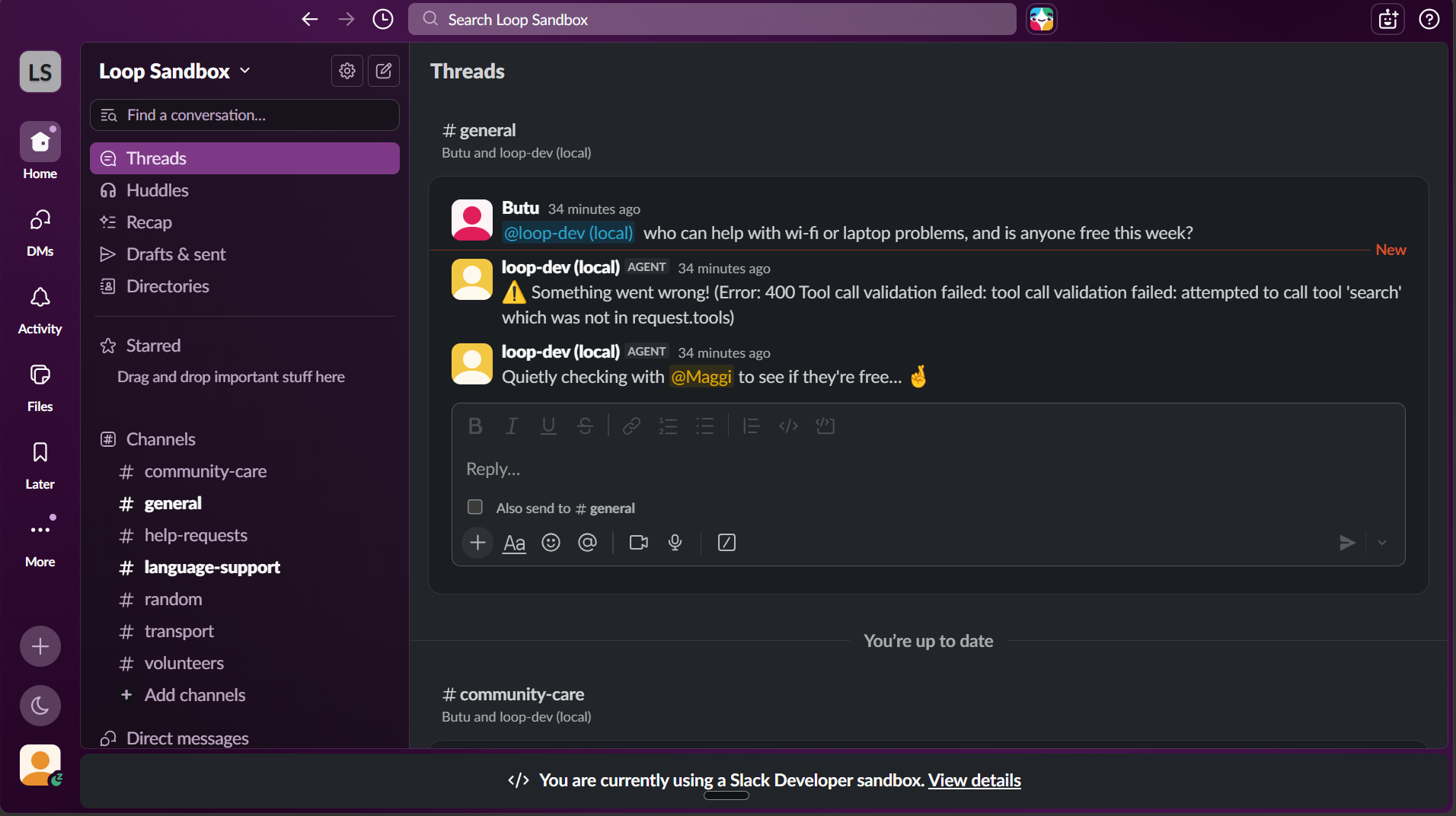Screen dimensions: 1456x816
Task: Start an ordered list in the reply
Action: (668, 426)
